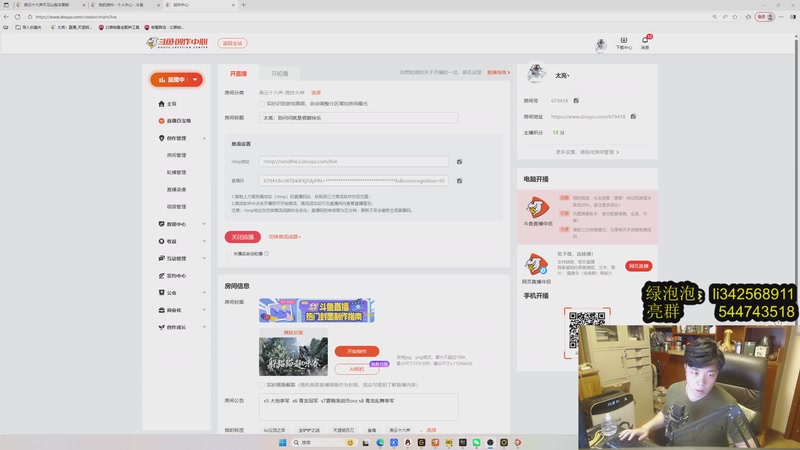The image size is (800, 450).
Task: Open the 更多设置 room management link
Action: coord(587,152)
